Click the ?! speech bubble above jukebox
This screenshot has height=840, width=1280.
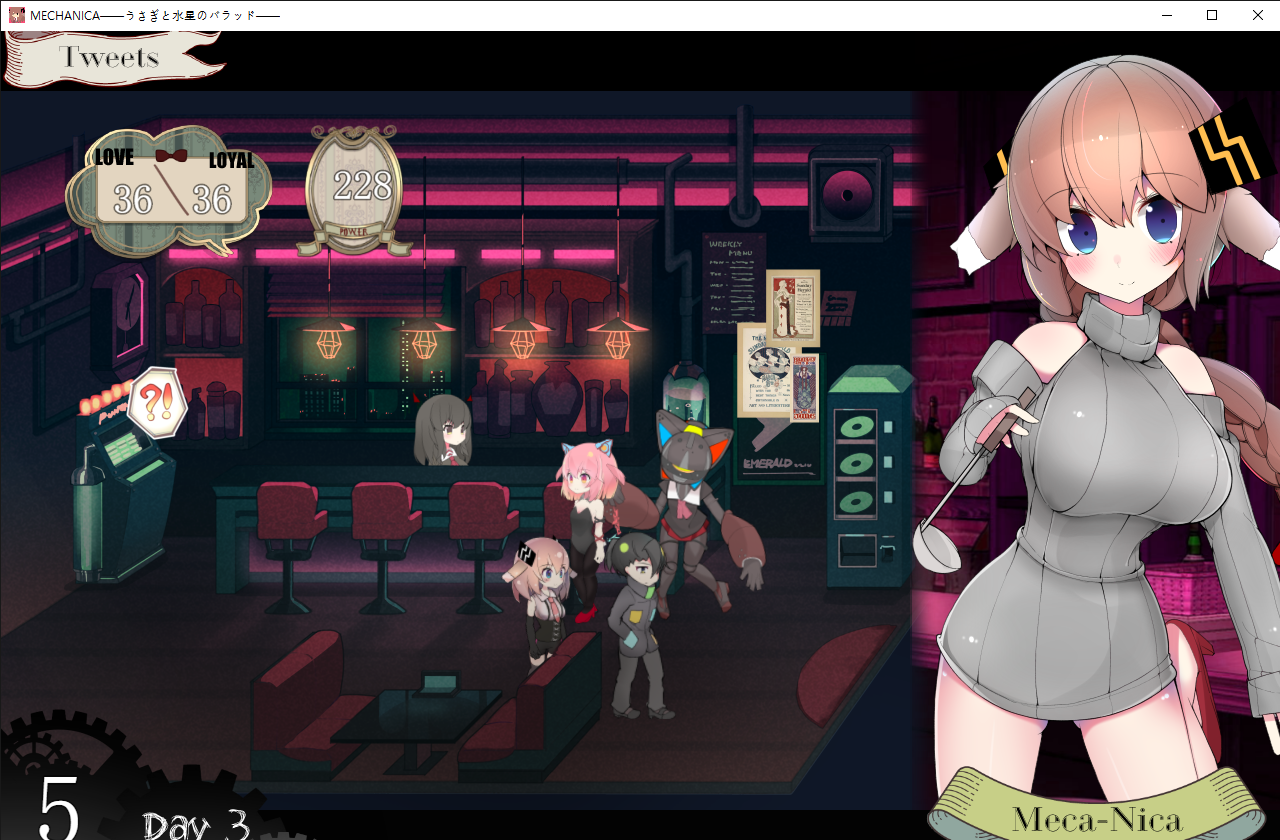coord(158,402)
